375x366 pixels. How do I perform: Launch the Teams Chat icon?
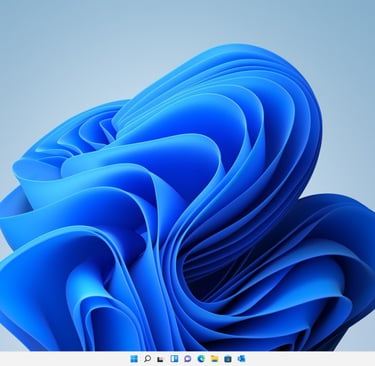click(x=187, y=359)
